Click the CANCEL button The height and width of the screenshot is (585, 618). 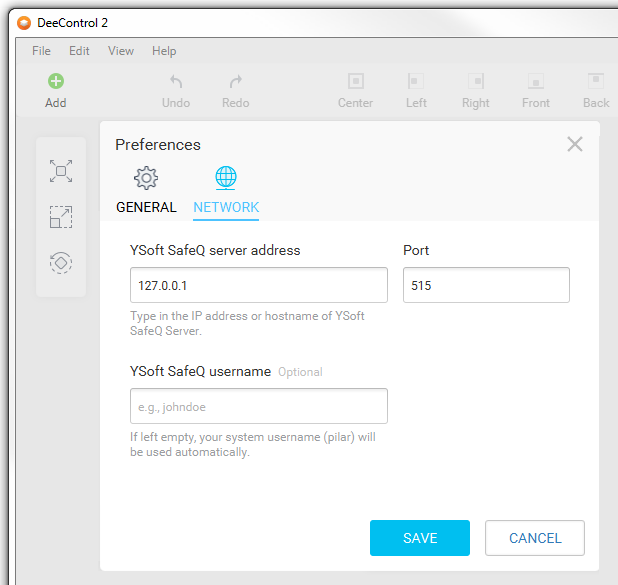tap(535, 538)
